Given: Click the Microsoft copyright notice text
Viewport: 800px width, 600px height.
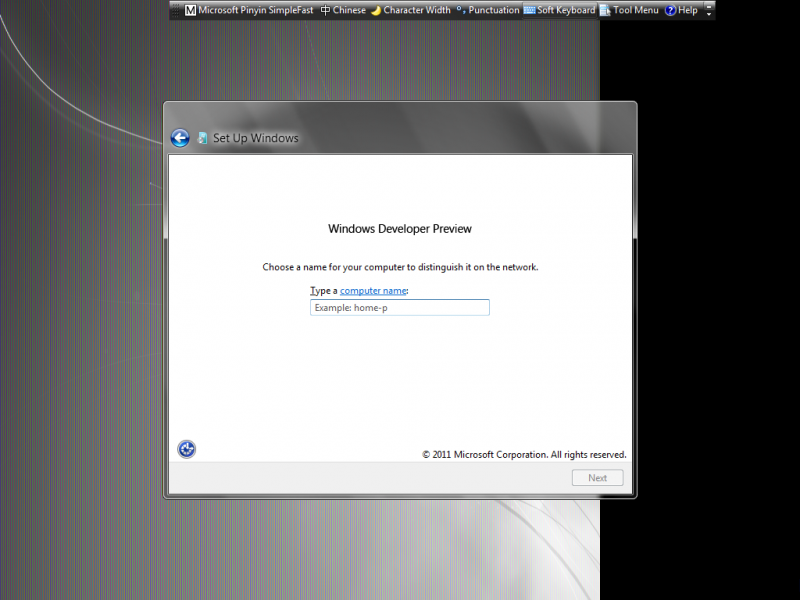Looking at the screenshot, I should tap(524, 455).
